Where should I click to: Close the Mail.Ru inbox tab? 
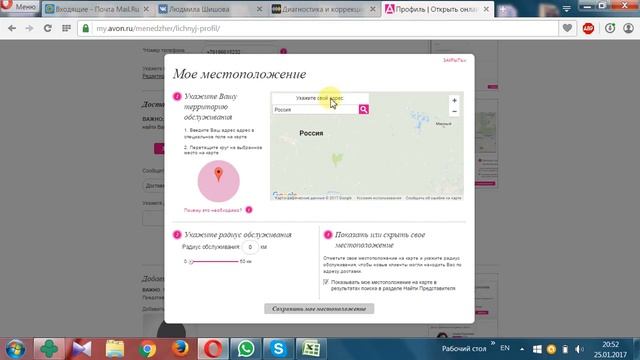pyautogui.click(x=146, y=9)
